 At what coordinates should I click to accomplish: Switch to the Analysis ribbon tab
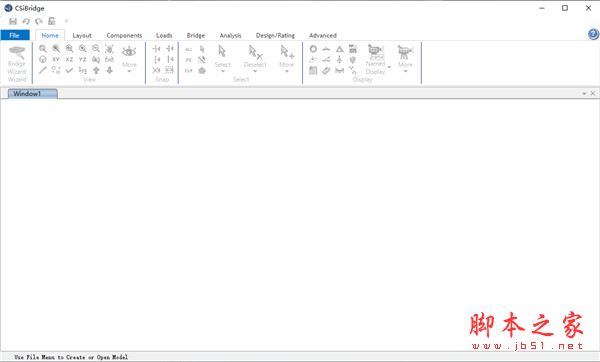[230, 35]
